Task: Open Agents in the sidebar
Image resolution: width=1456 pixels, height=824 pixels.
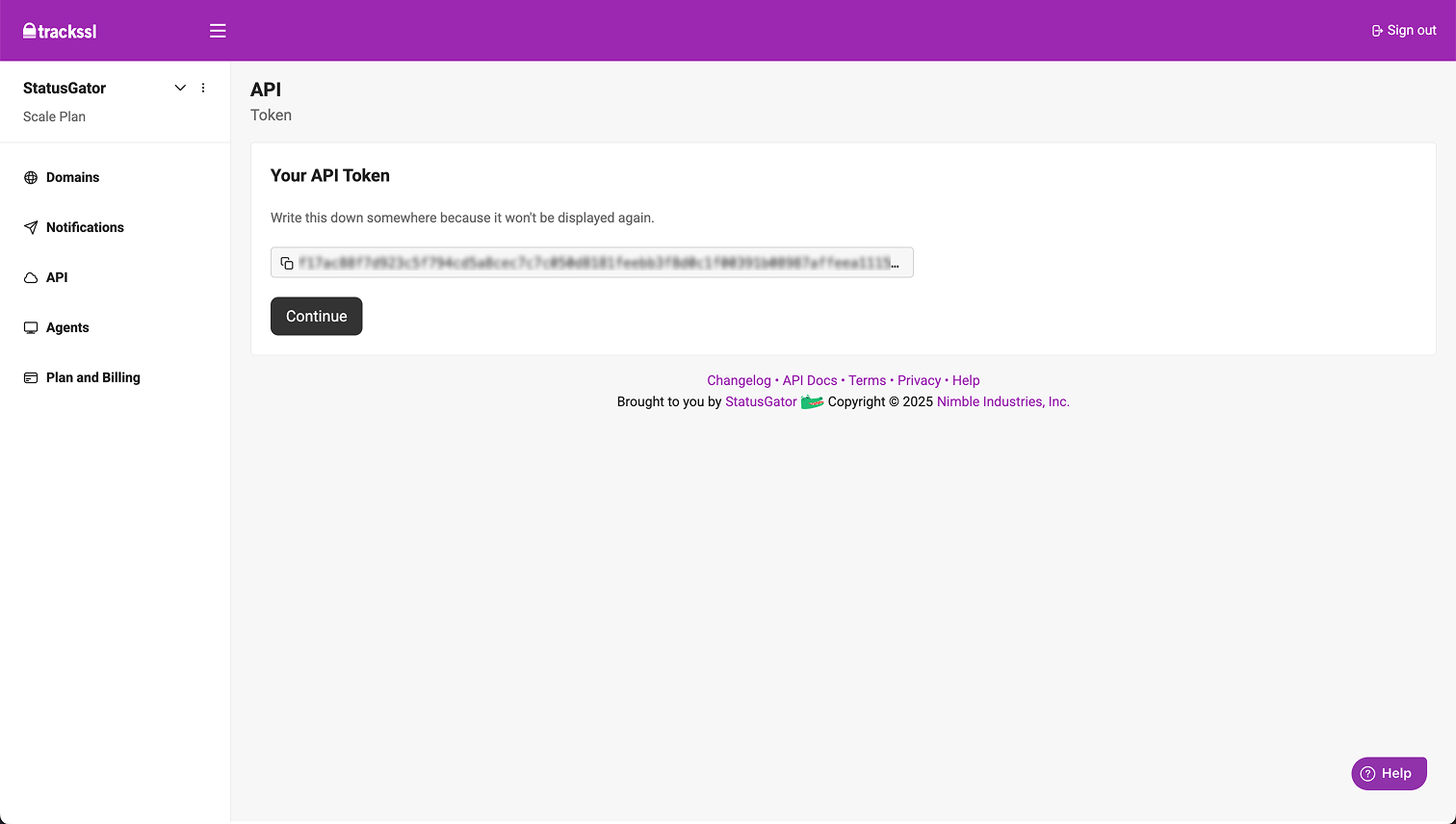Action: click(67, 327)
